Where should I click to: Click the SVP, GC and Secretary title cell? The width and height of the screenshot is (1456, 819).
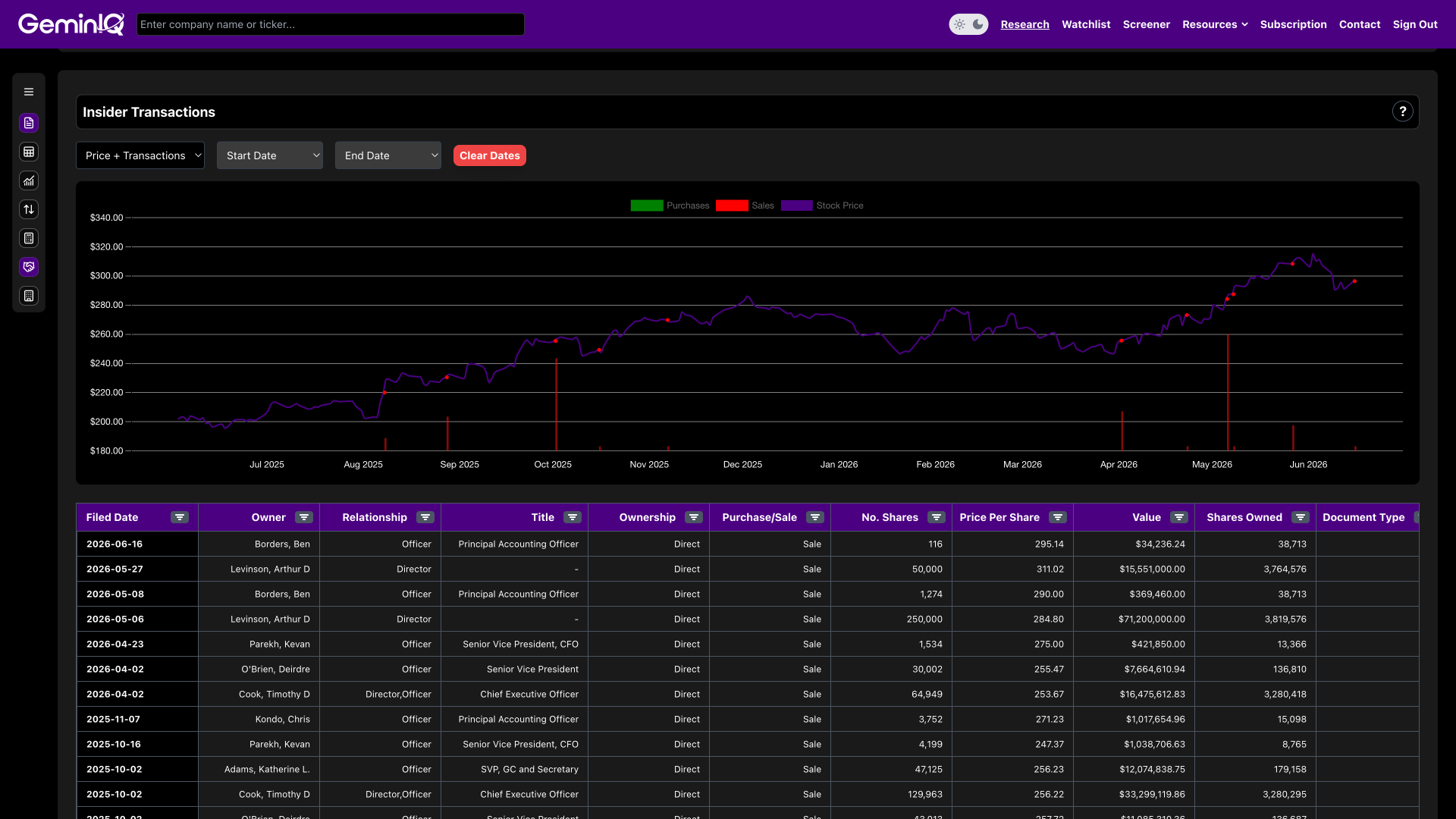coord(514,769)
